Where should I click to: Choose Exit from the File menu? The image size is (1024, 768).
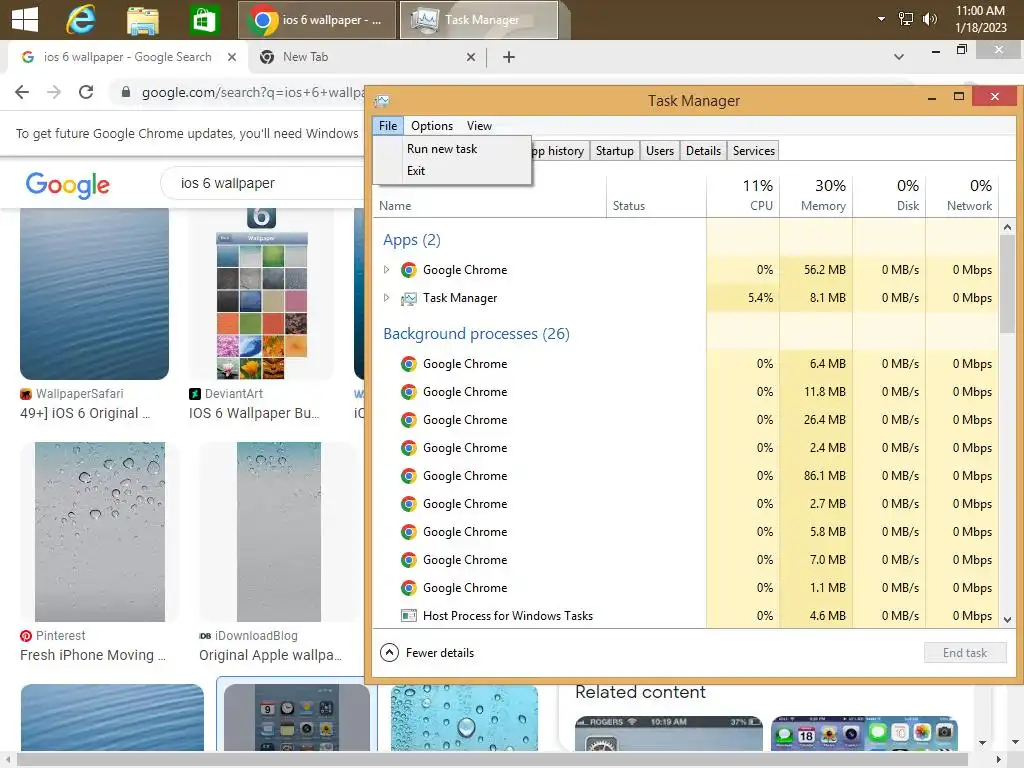452,170
